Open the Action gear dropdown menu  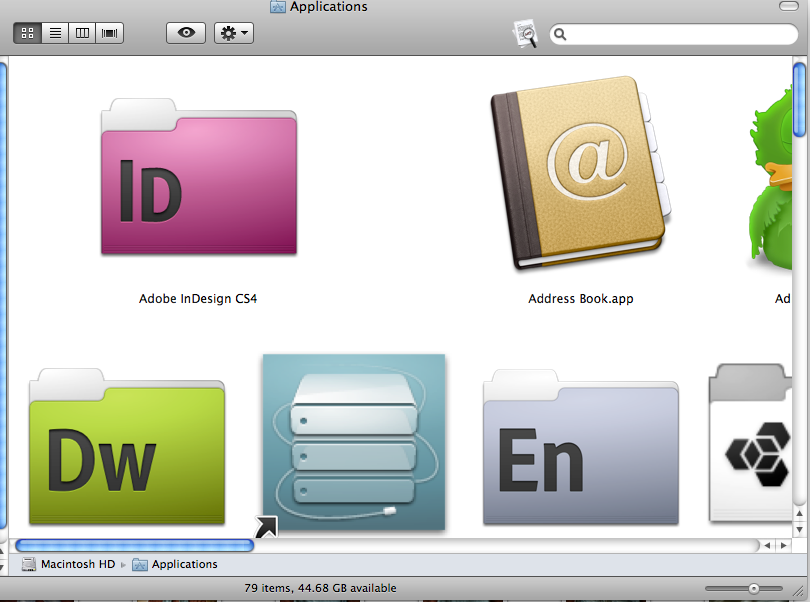coord(233,33)
